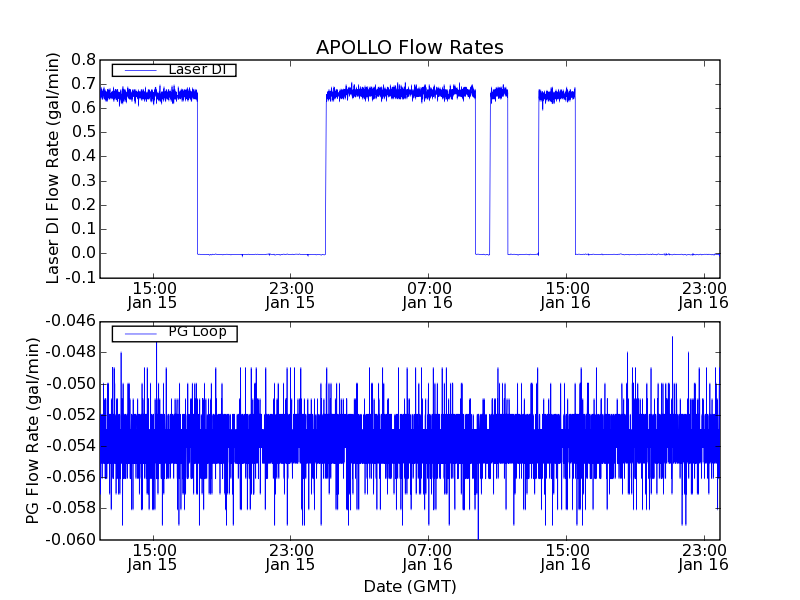
Task: Select the 0.3 y-axis tick label
Action: [x=83, y=181]
